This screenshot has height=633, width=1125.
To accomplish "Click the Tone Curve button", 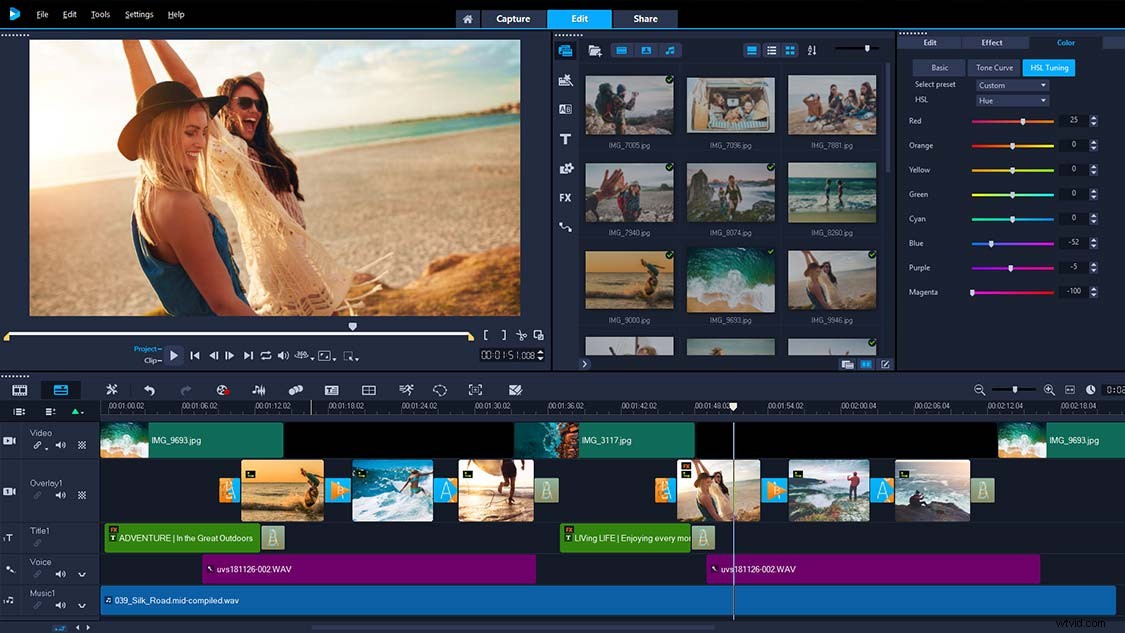I will point(994,67).
